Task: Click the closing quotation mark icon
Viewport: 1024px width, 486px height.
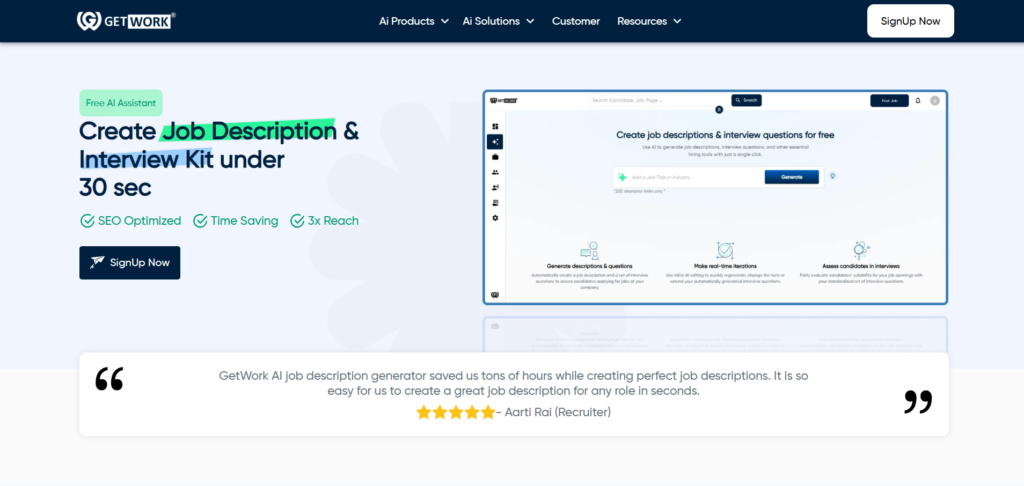Action: coord(918,402)
